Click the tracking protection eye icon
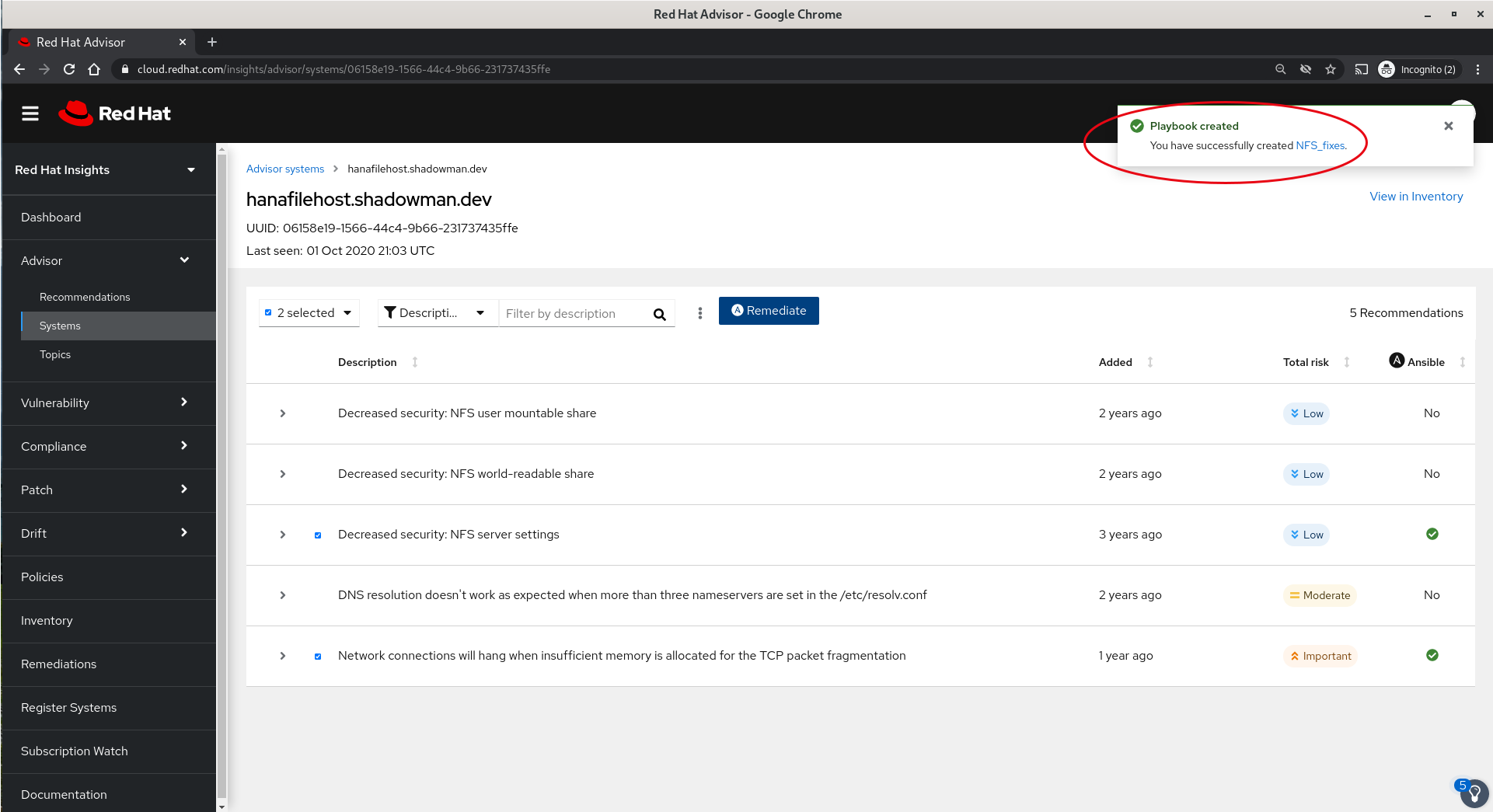This screenshot has width=1493, height=812. (1306, 69)
